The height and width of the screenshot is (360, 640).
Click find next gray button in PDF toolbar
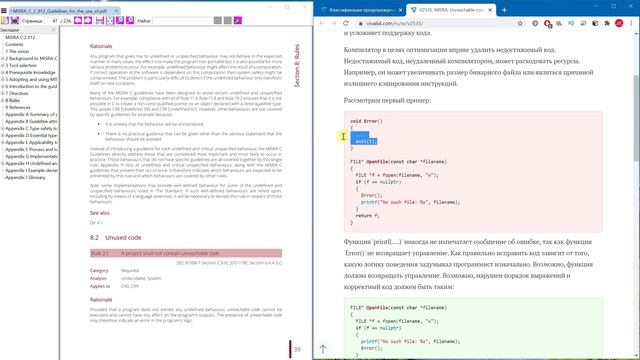tap(228, 20)
